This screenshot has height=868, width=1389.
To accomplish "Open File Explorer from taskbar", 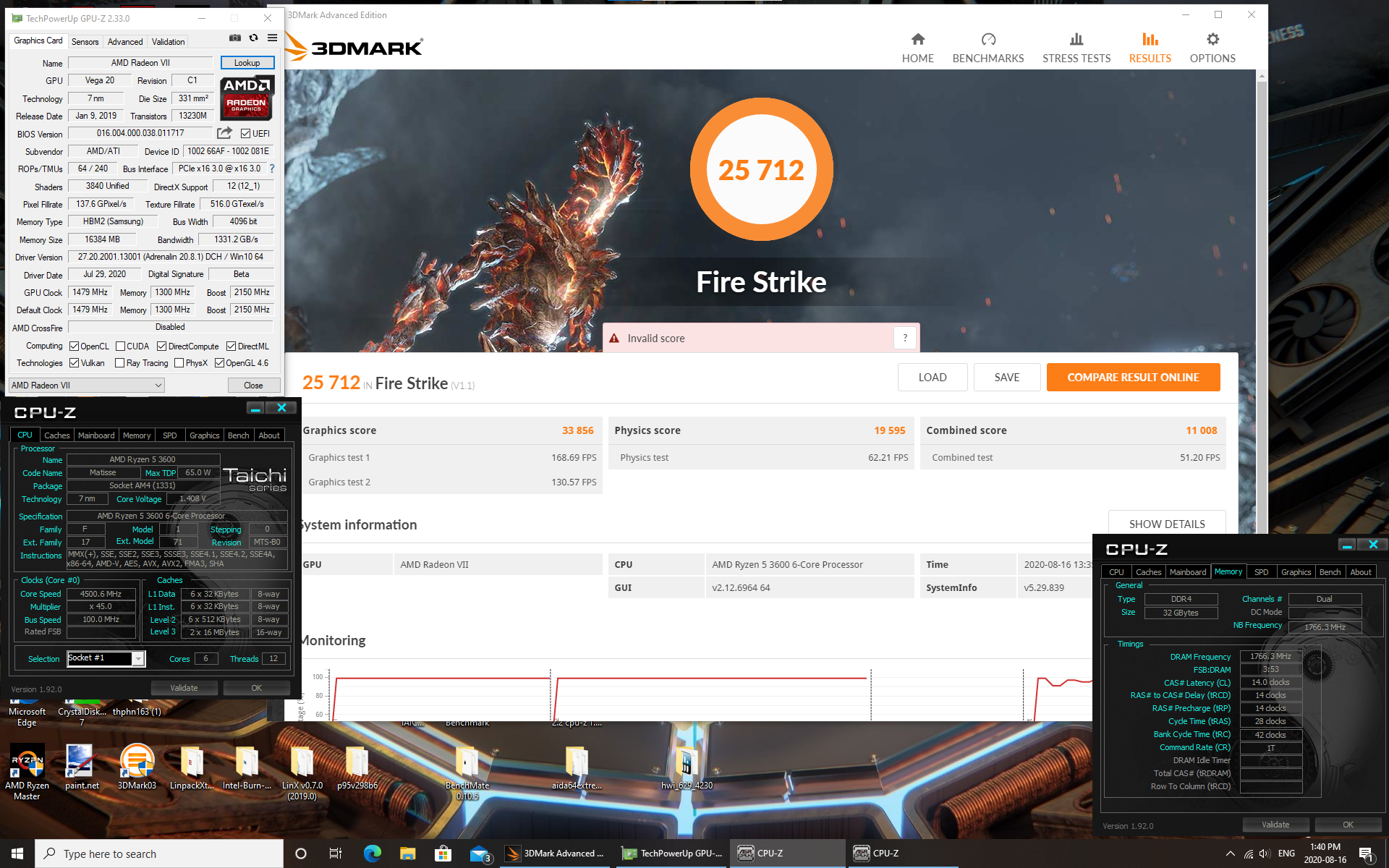I will [407, 854].
